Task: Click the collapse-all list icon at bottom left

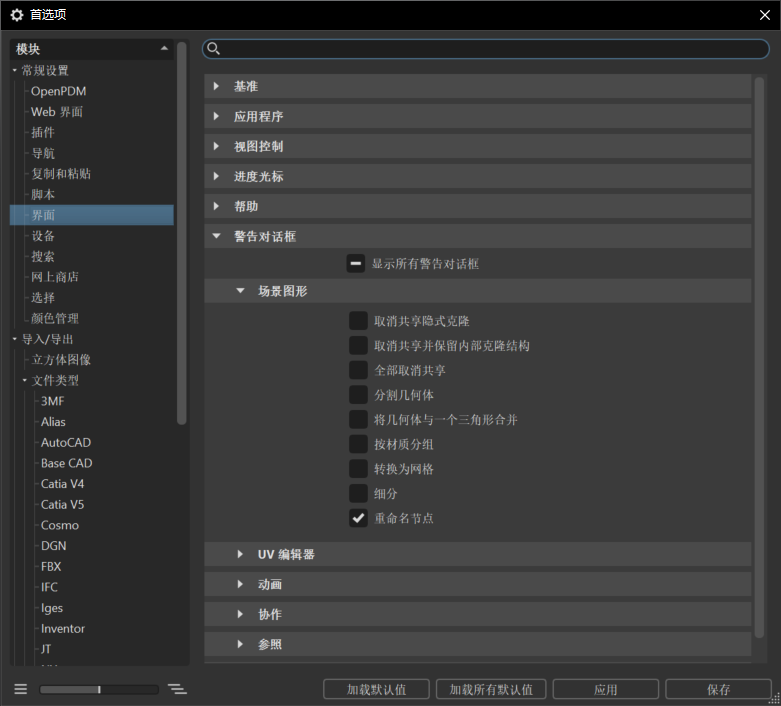Action: 20,689
